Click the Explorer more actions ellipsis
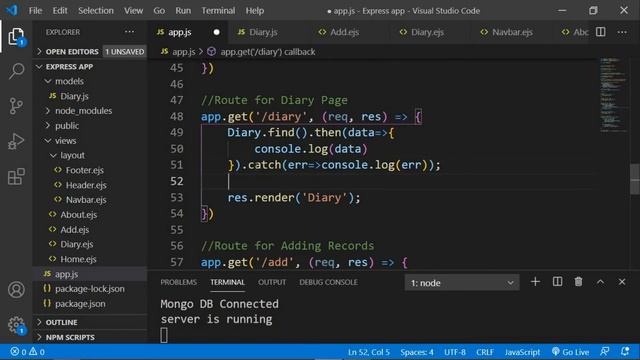Viewport: 640px width, 360px height. [x=129, y=32]
